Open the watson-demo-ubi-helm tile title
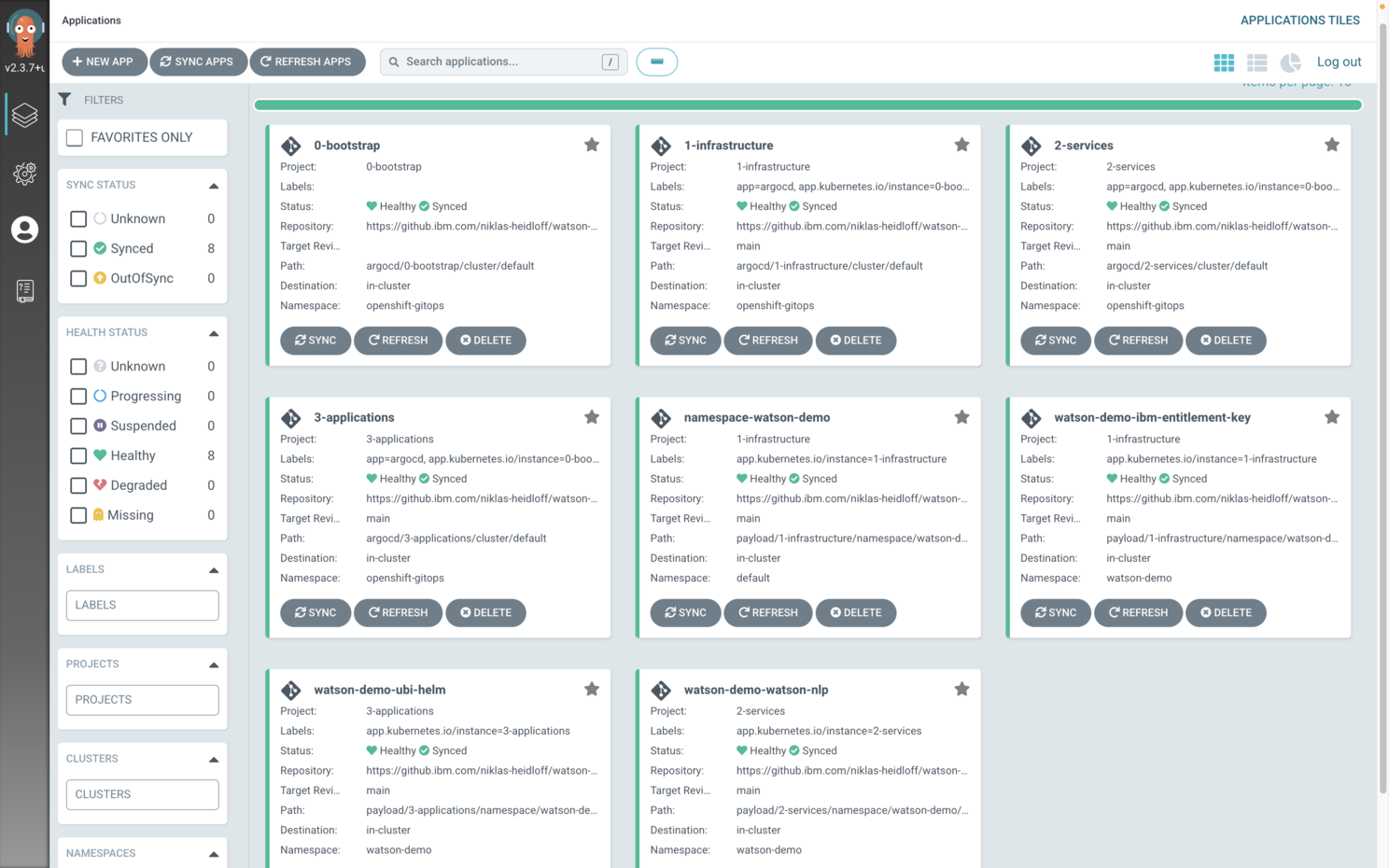The height and width of the screenshot is (868, 1389). 380,690
